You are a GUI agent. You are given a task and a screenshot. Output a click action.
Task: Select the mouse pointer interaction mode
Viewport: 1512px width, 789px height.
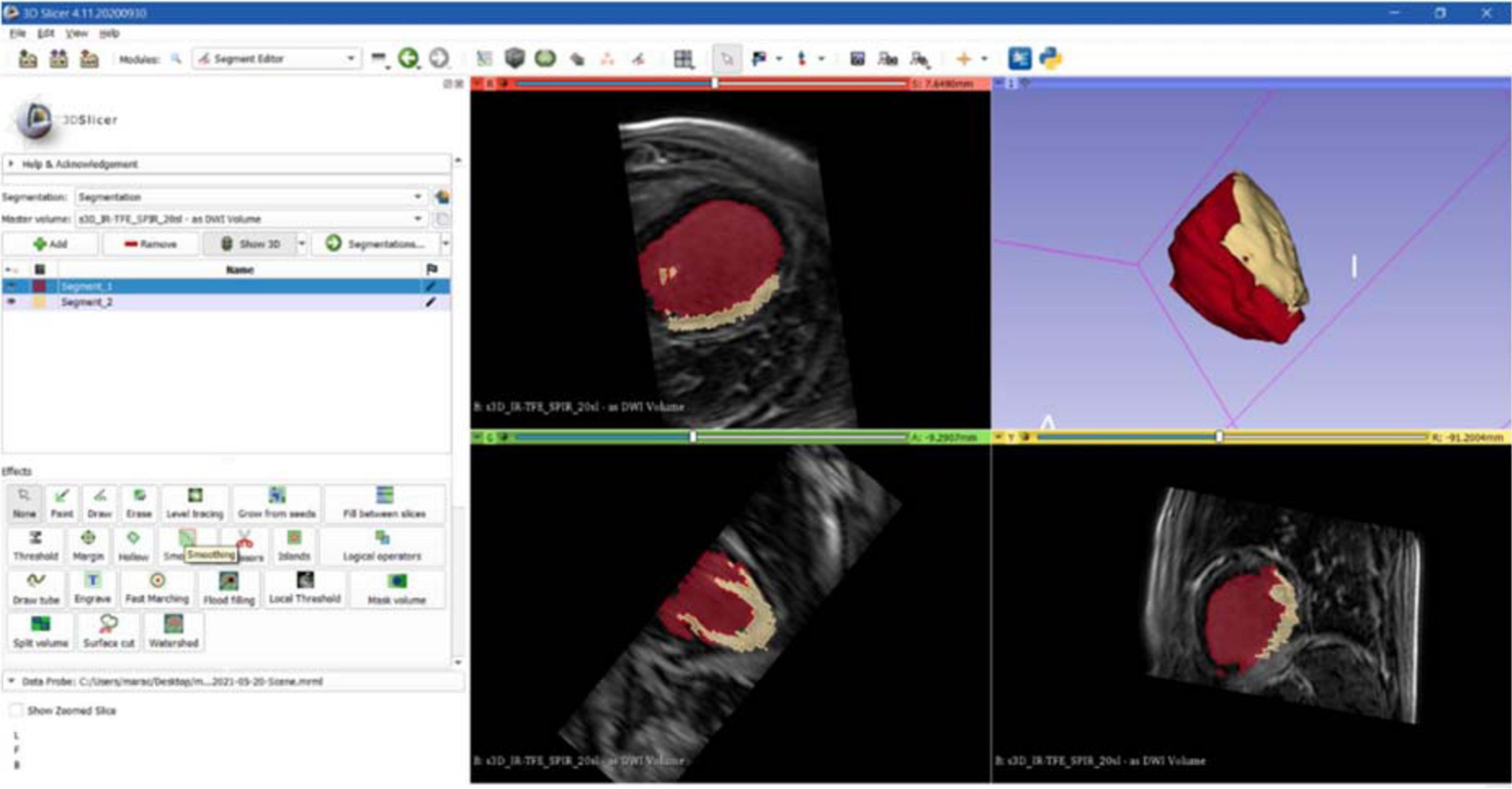[x=727, y=59]
